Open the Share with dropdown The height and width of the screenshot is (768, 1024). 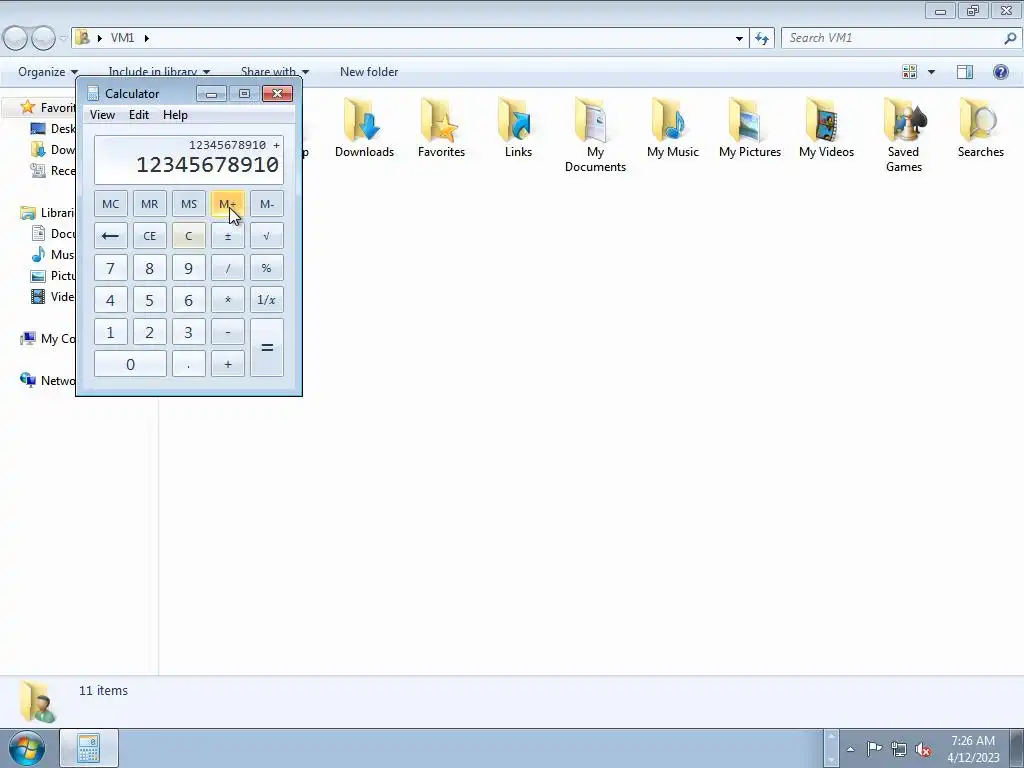tap(274, 72)
